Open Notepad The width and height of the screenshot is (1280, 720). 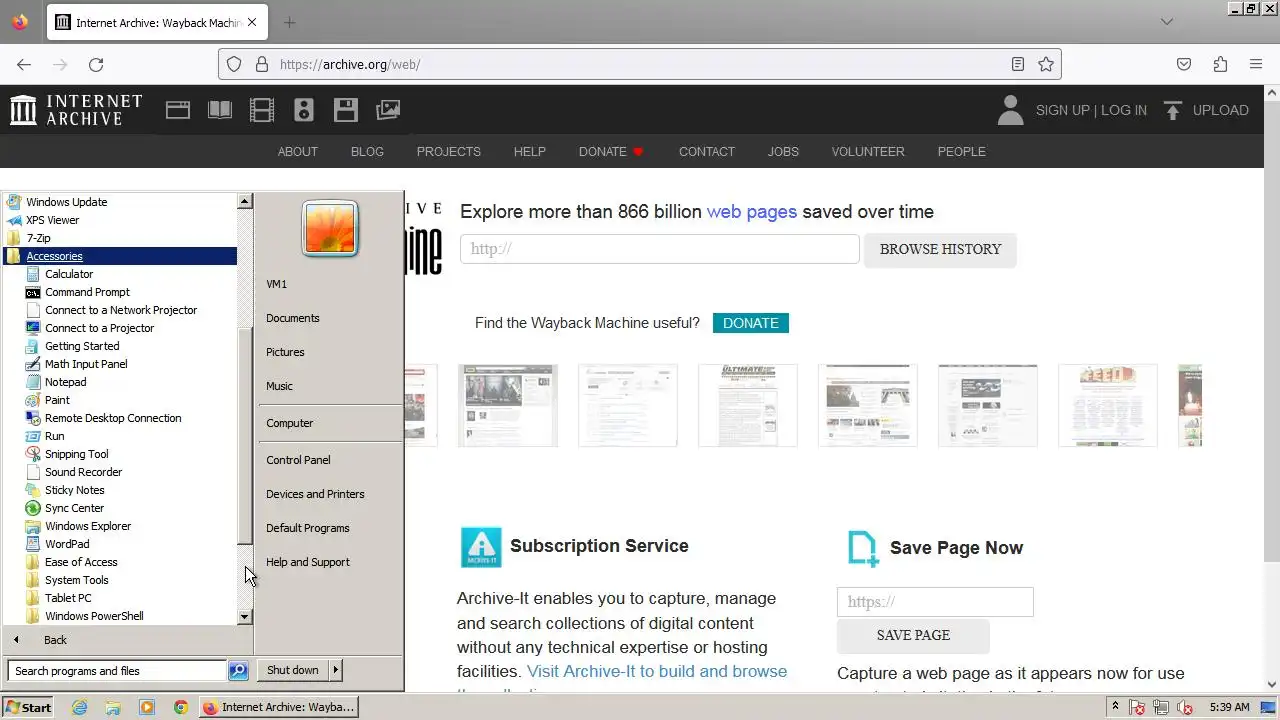(65, 382)
